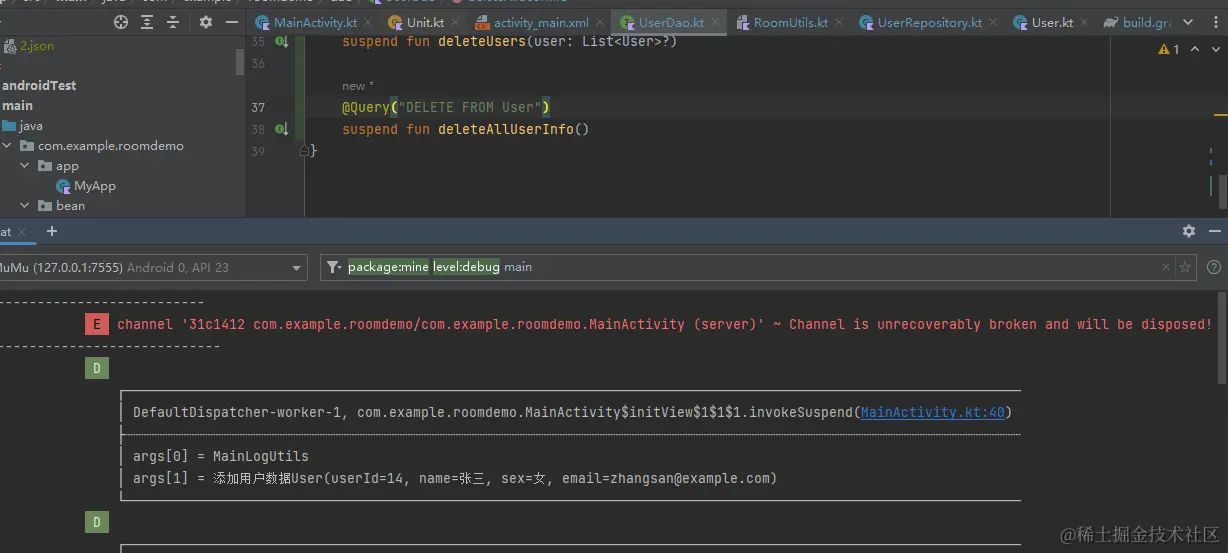Open Logcat filter history icon

334,268
